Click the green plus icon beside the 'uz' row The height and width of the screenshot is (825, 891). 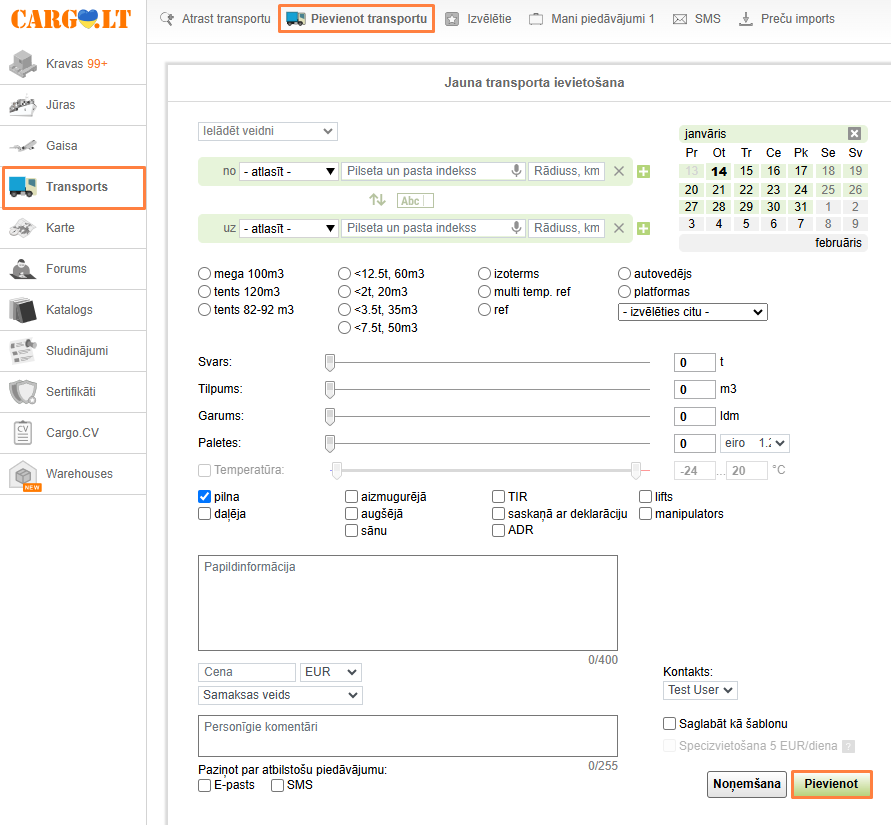coord(643,229)
